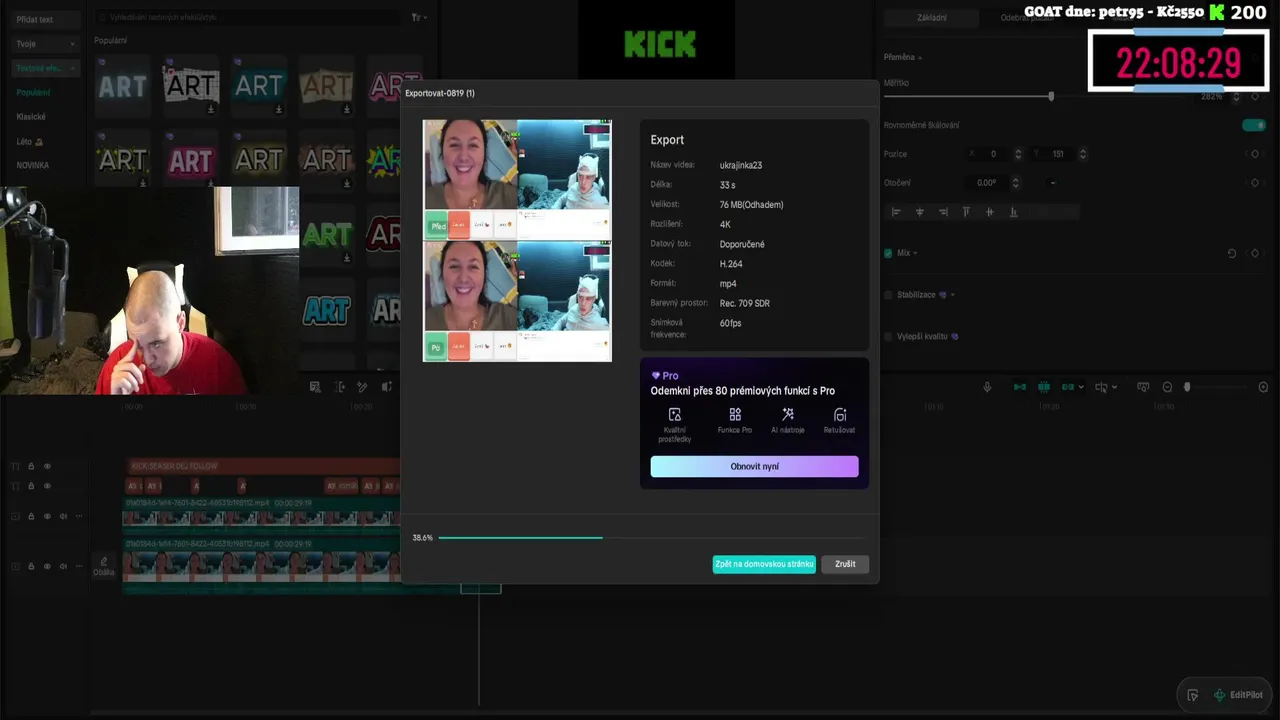Zoom out the timeline with minus icon
Screen dimensions: 1280x720
tap(1167, 387)
